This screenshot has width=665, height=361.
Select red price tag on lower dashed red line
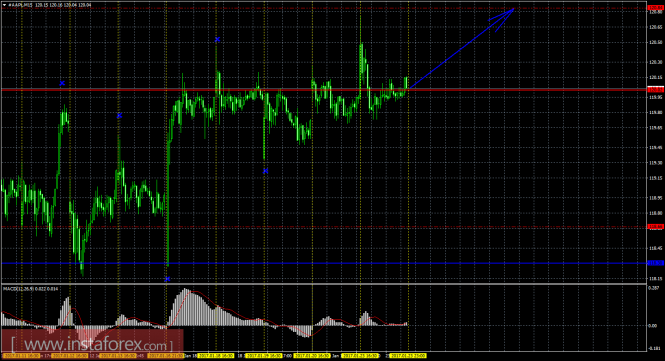656,227
